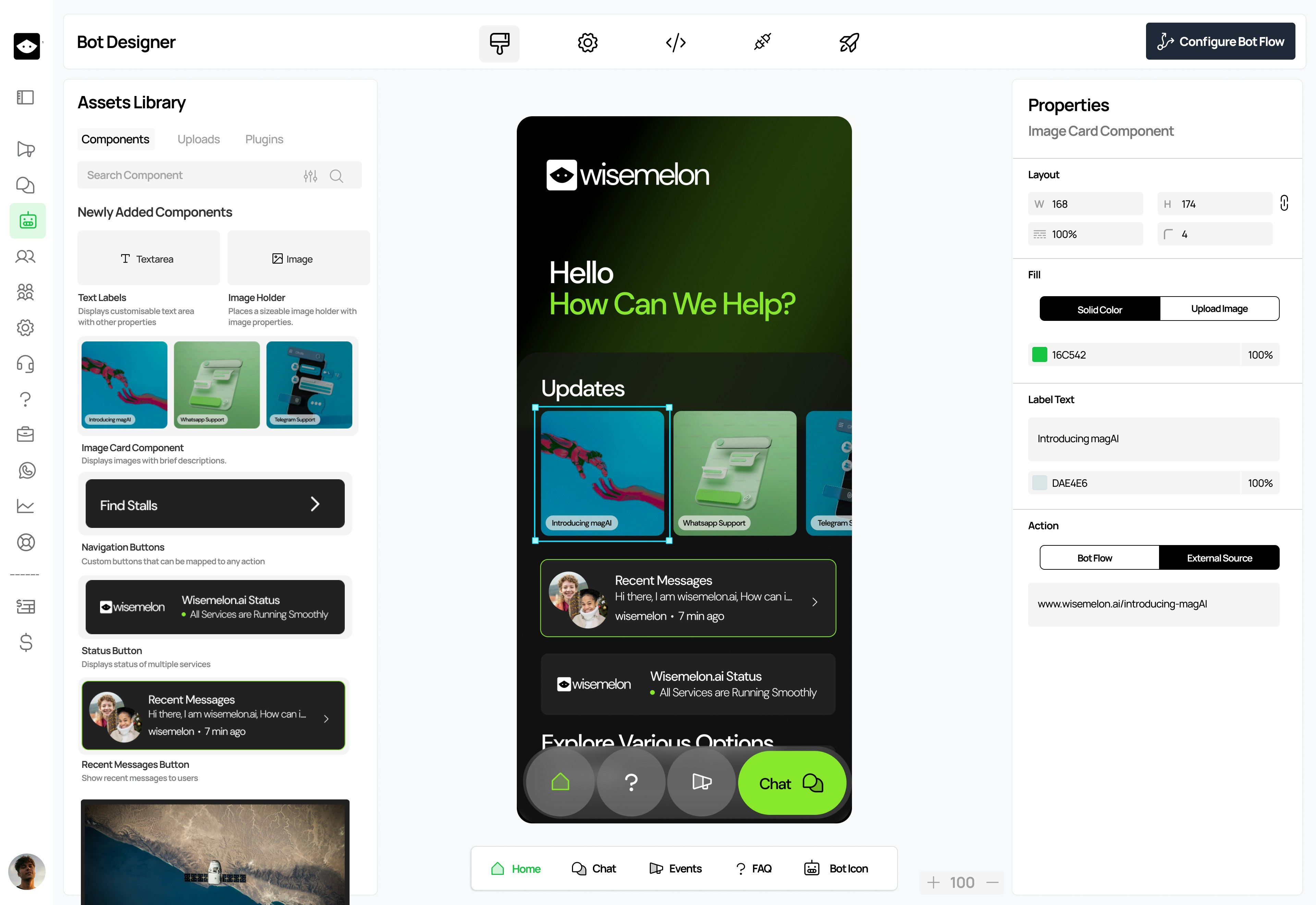The height and width of the screenshot is (905, 1316).
Task: Click the height field showing 174
Action: tap(1215, 204)
